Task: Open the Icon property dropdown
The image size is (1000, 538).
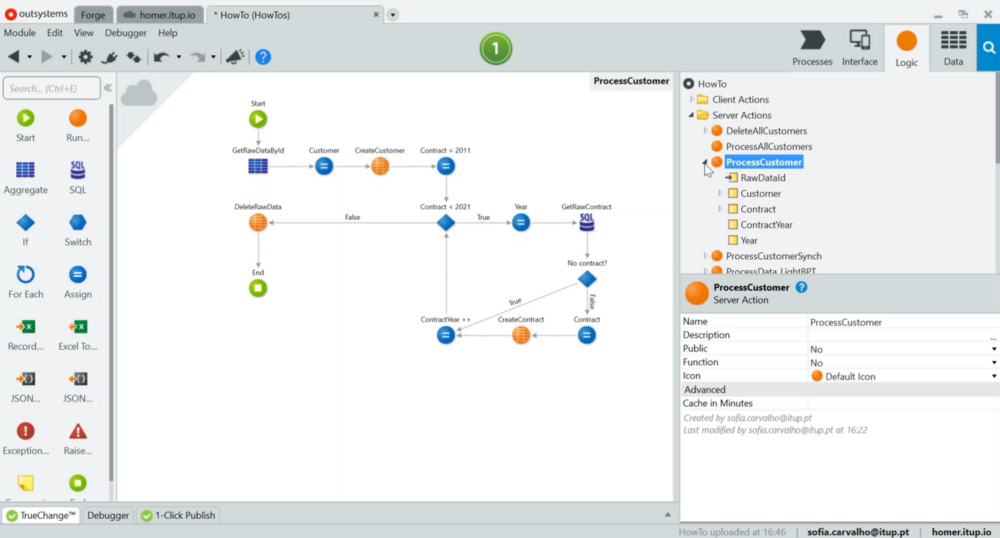Action: (x=994, y=376)
